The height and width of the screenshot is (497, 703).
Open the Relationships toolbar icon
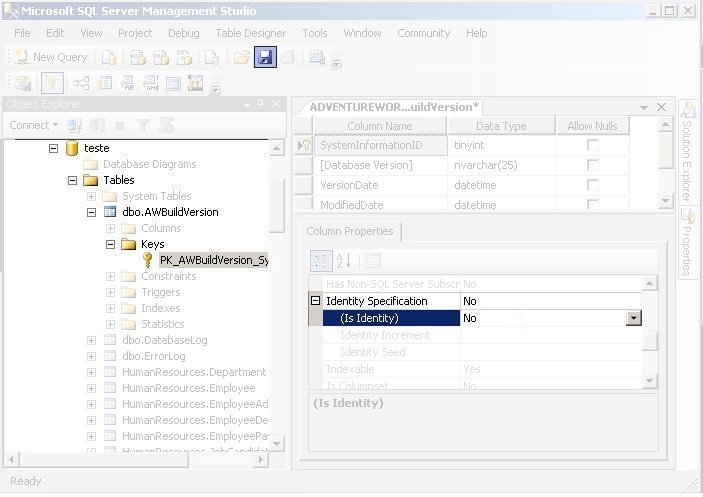coord(81,83)
